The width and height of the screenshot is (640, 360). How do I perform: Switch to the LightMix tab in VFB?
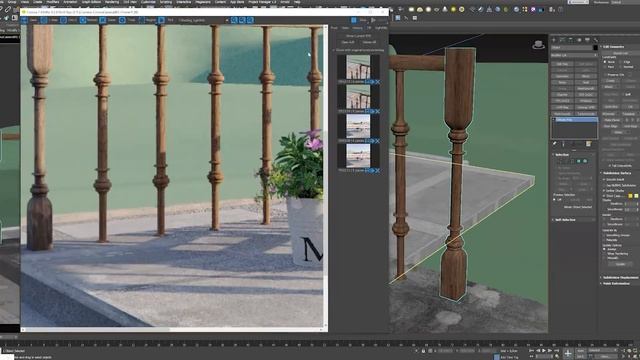(x=381, y=28)
